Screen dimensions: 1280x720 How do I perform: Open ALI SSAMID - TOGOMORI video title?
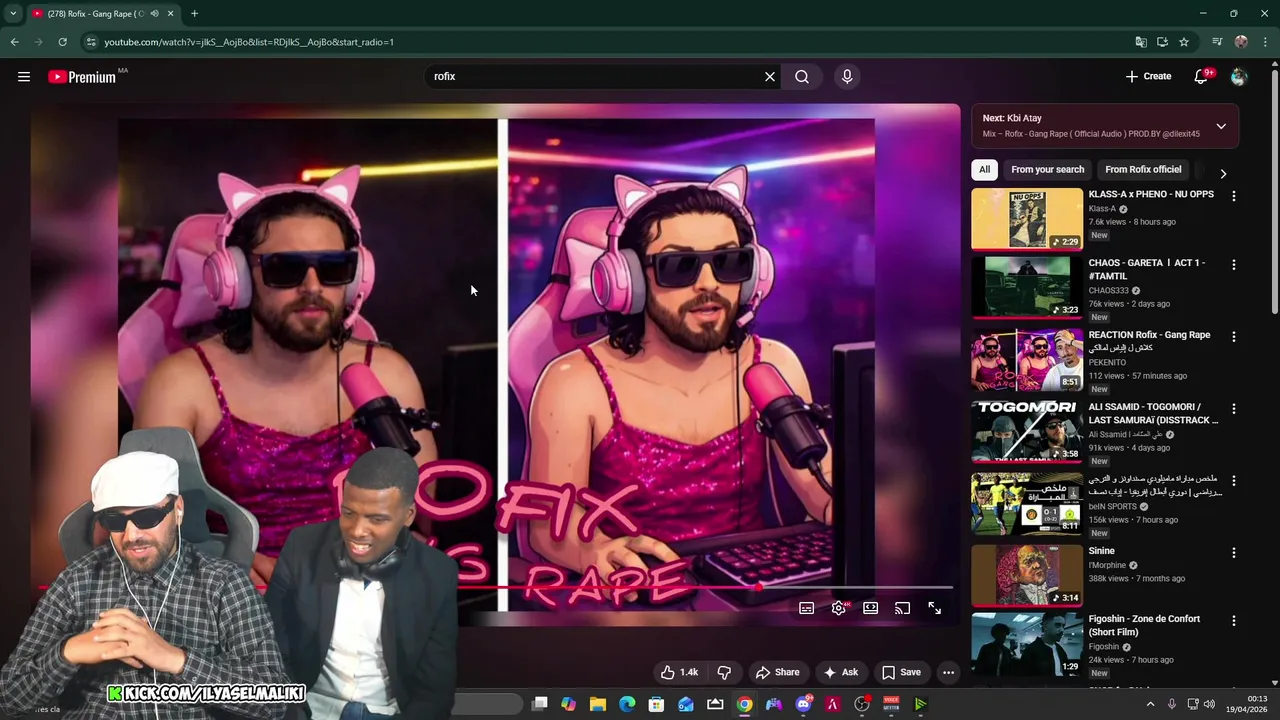(x=1153, y=413)
